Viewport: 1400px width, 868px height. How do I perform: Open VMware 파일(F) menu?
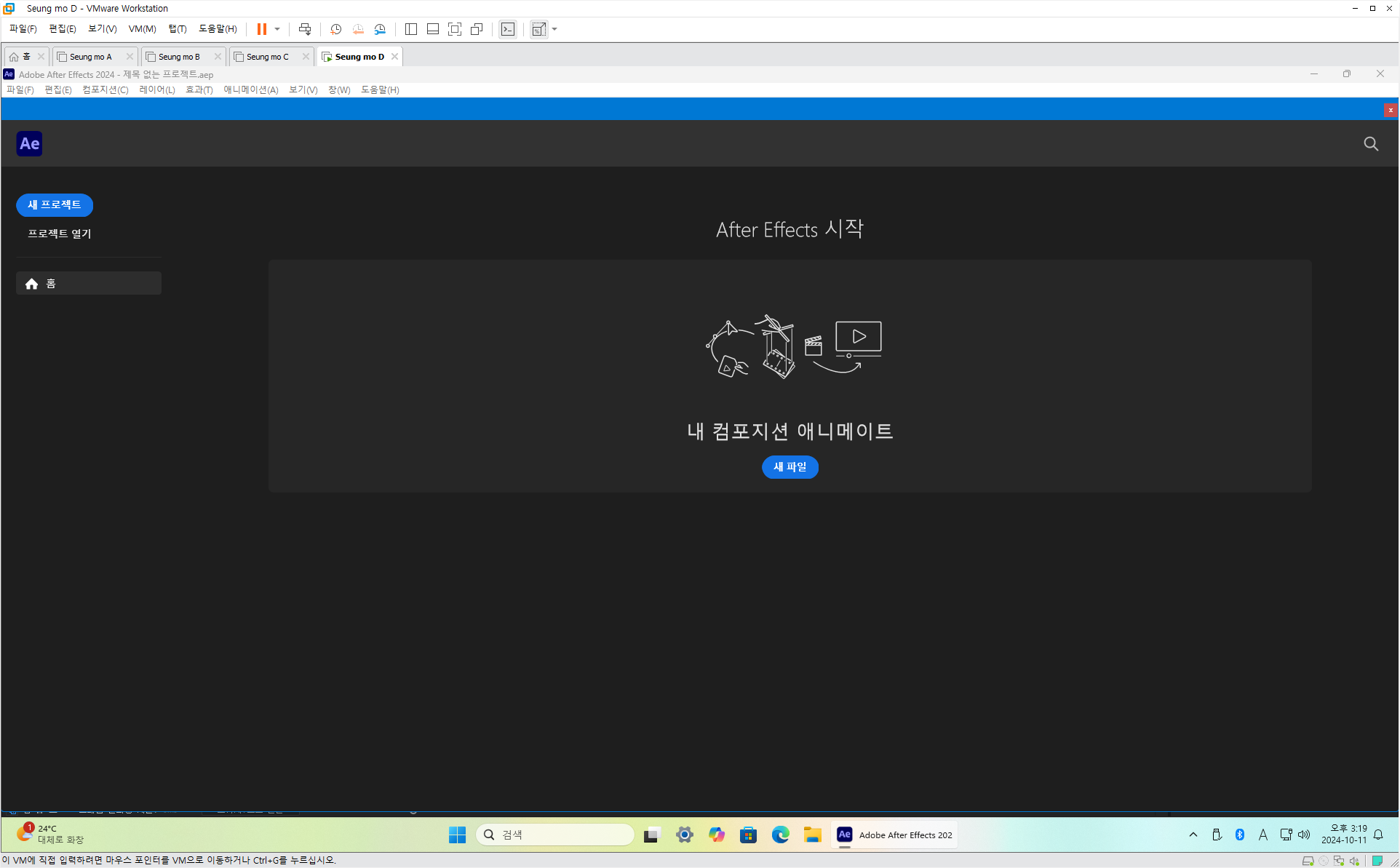click(x=23, y=29)
